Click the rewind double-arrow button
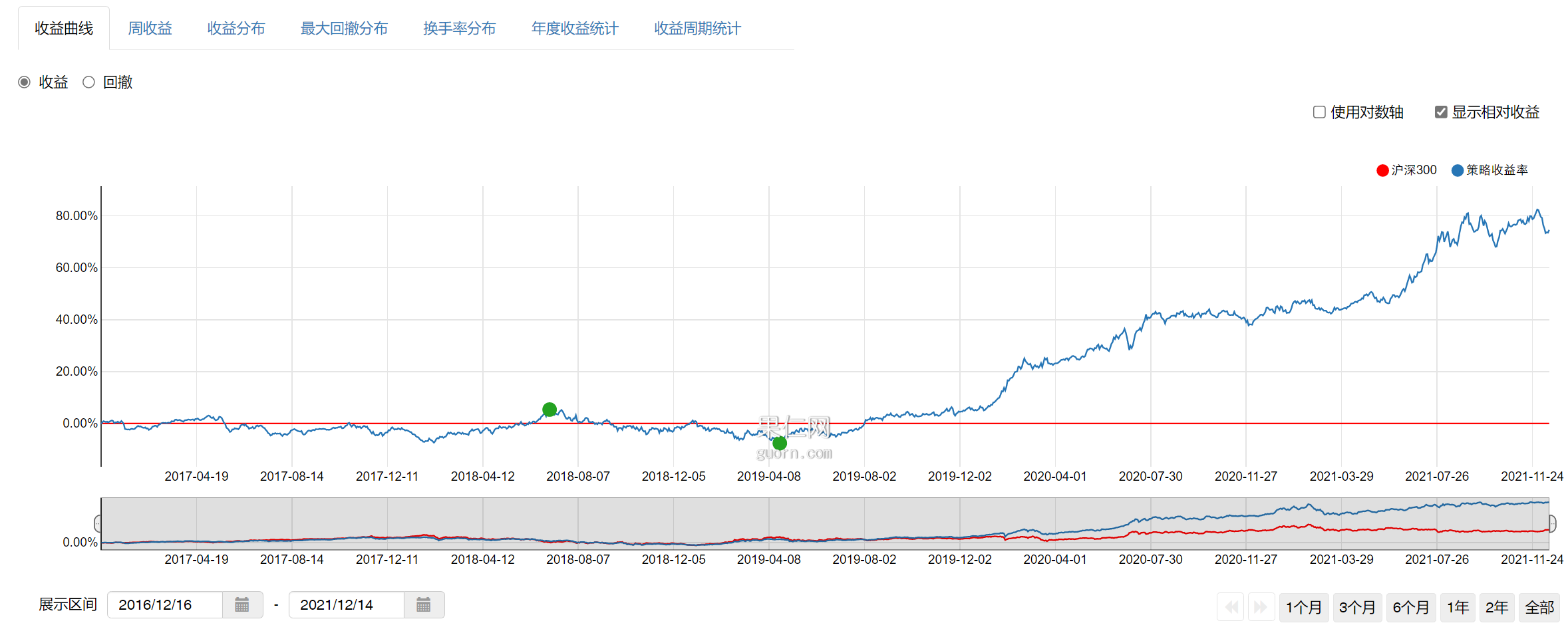The width and height of the screenshot is (1568, 637). point(1231,607)
